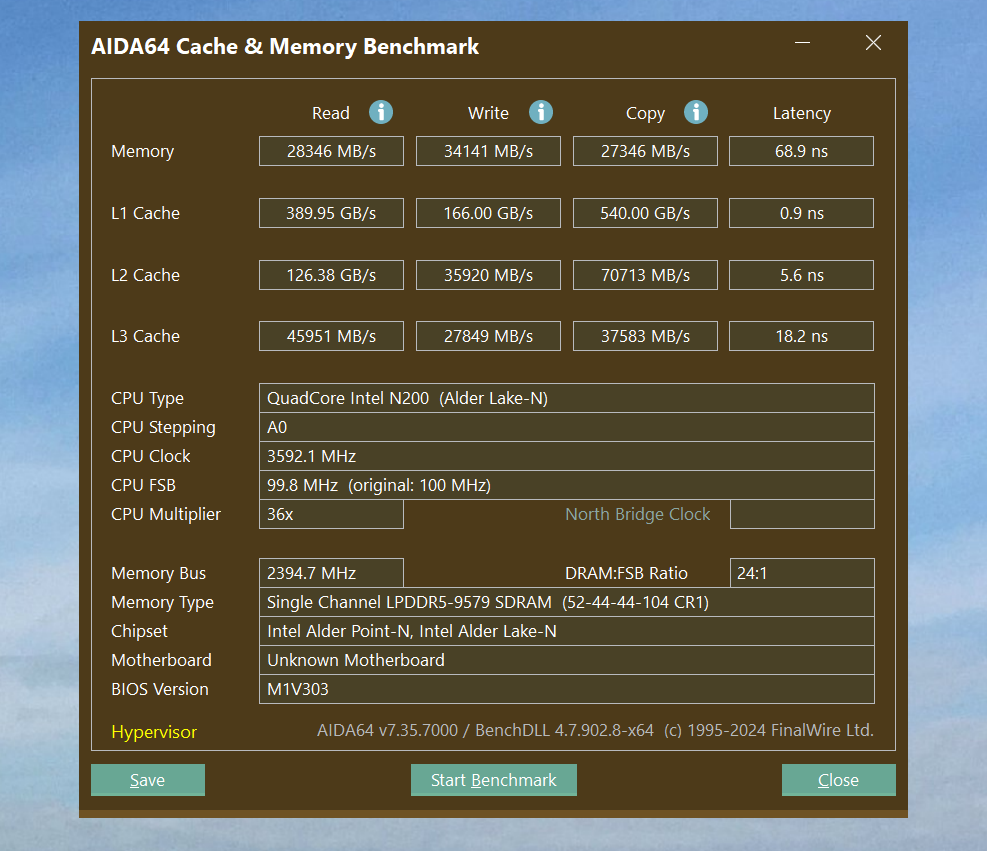Viewport: 987px width, 851px height.
Task: Click the Motherboard label
Action: [161, 660]
